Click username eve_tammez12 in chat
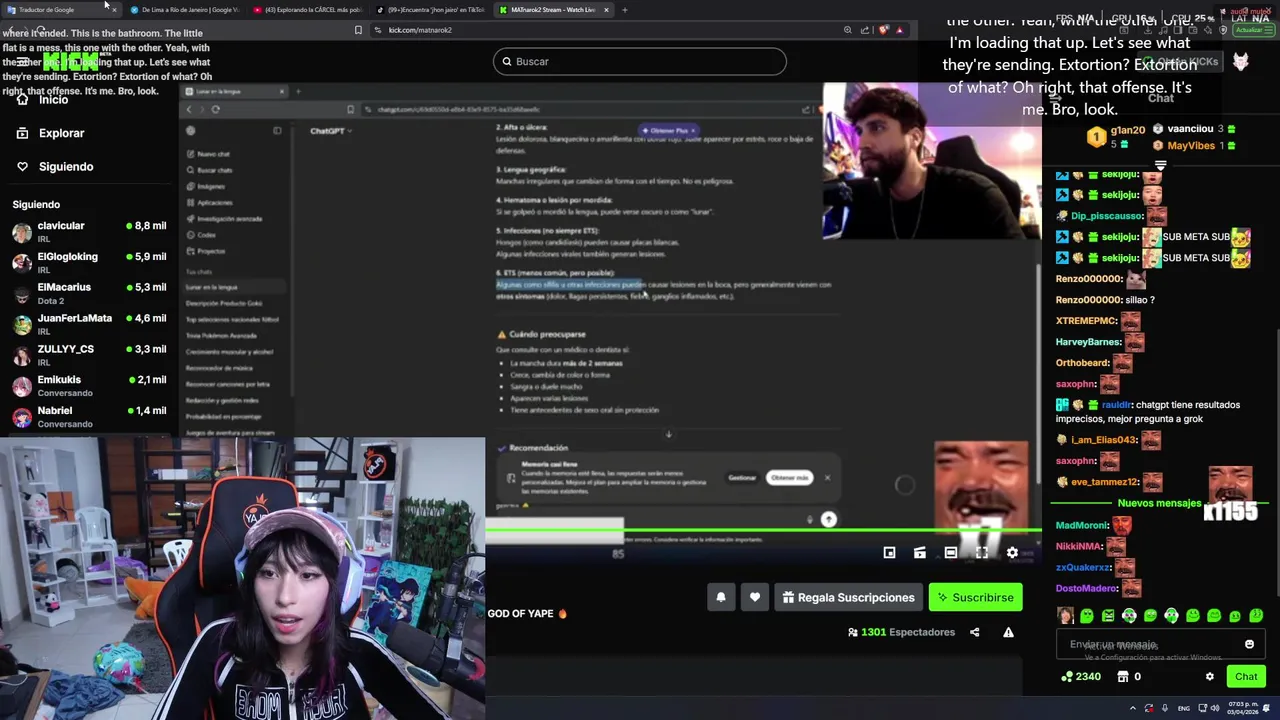 click(x=1105, y=482)
